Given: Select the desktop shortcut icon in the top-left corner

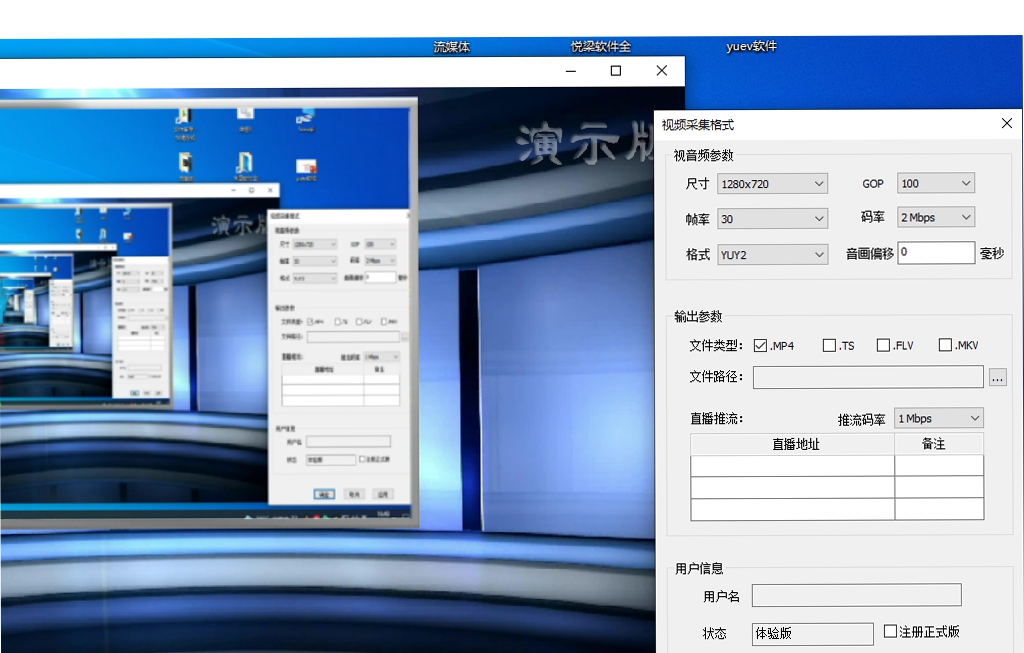Looking at the screenshot, I should pyautogui.click(x=184, y=118).
